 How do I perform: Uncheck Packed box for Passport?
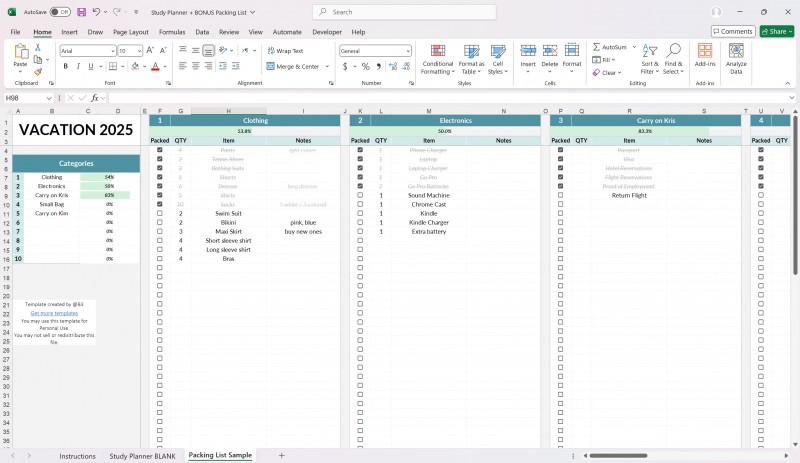pyautogui.click(x=561, y=150)
